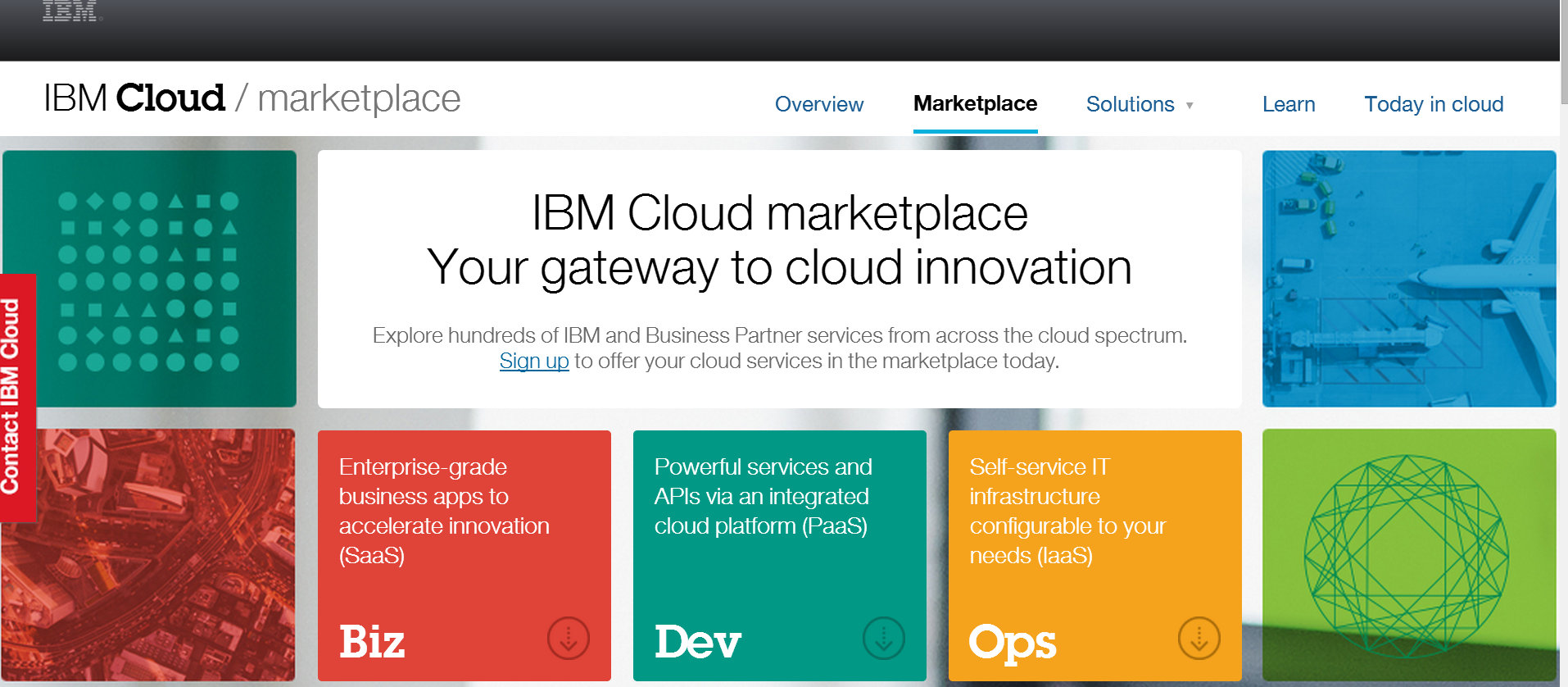
Task: Click the Ops tile down-arrow icon
Action: tap(1199, 638)
